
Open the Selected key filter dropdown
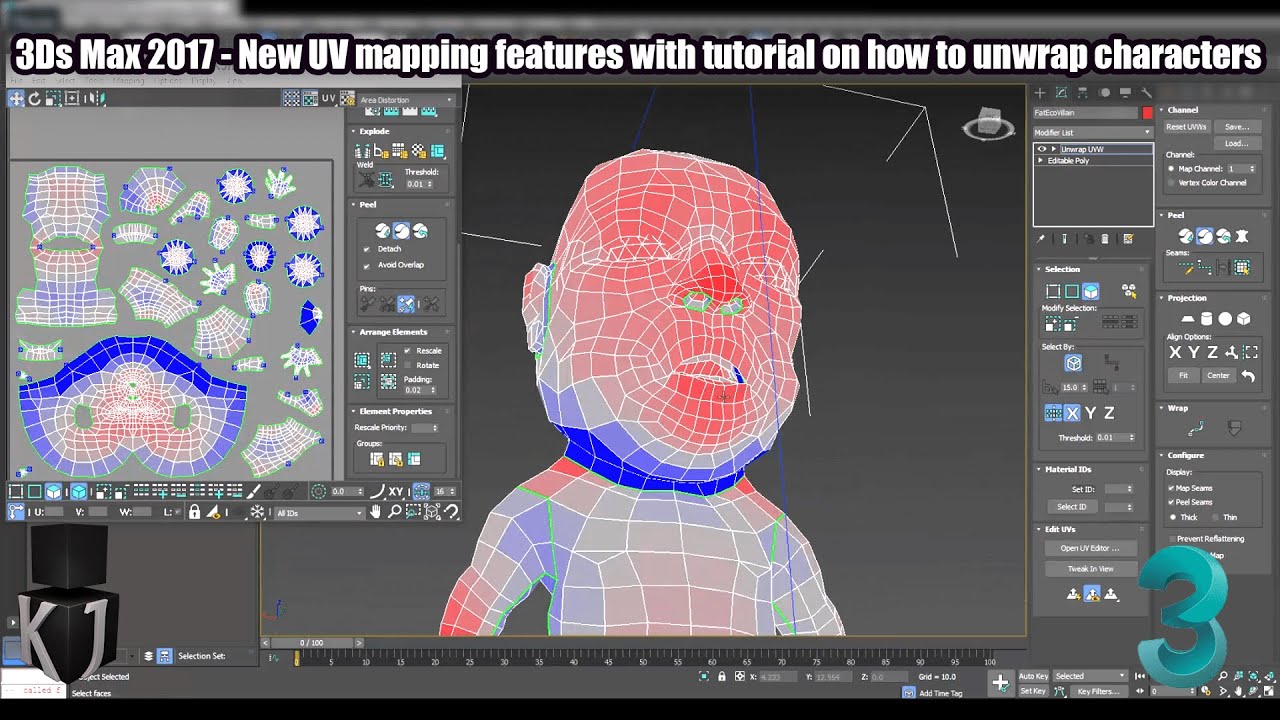pos(1090,676)
